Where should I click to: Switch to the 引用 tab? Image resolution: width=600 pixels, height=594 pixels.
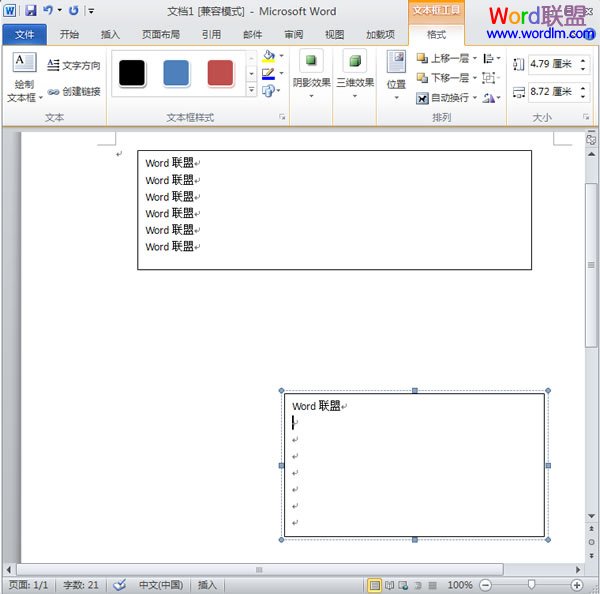point(211,35)
